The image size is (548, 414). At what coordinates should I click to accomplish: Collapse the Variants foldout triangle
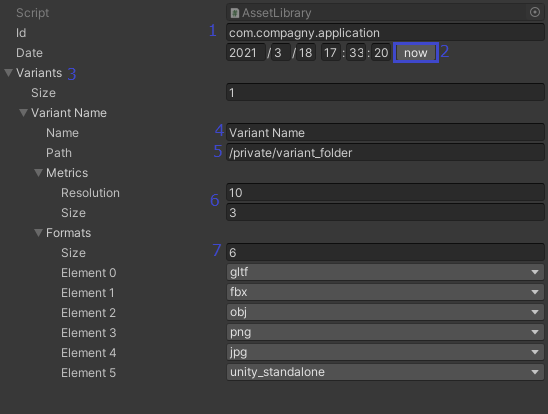[9, 73]
